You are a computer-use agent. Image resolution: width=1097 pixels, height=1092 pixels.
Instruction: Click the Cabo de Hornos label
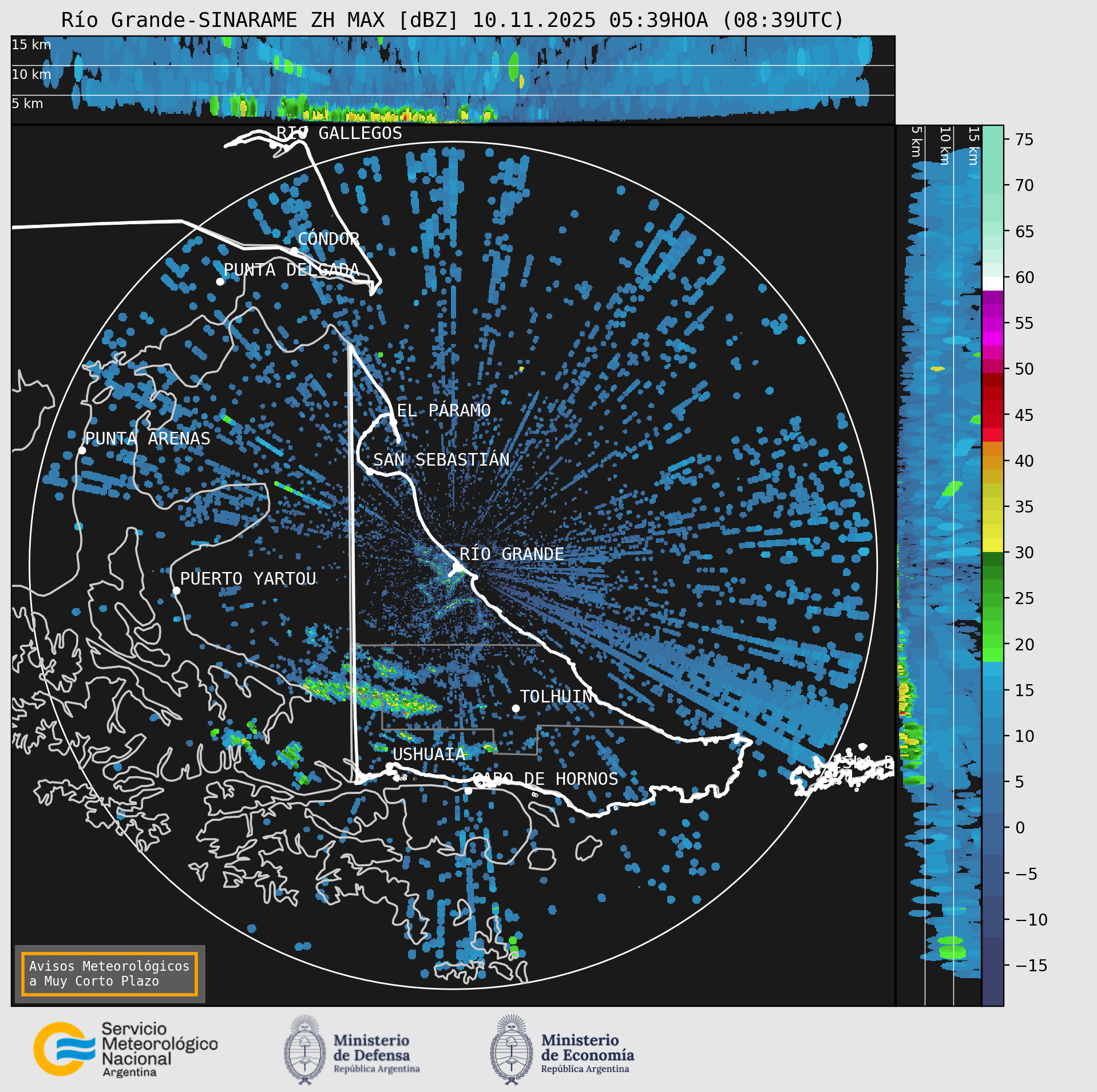[545, 779]
